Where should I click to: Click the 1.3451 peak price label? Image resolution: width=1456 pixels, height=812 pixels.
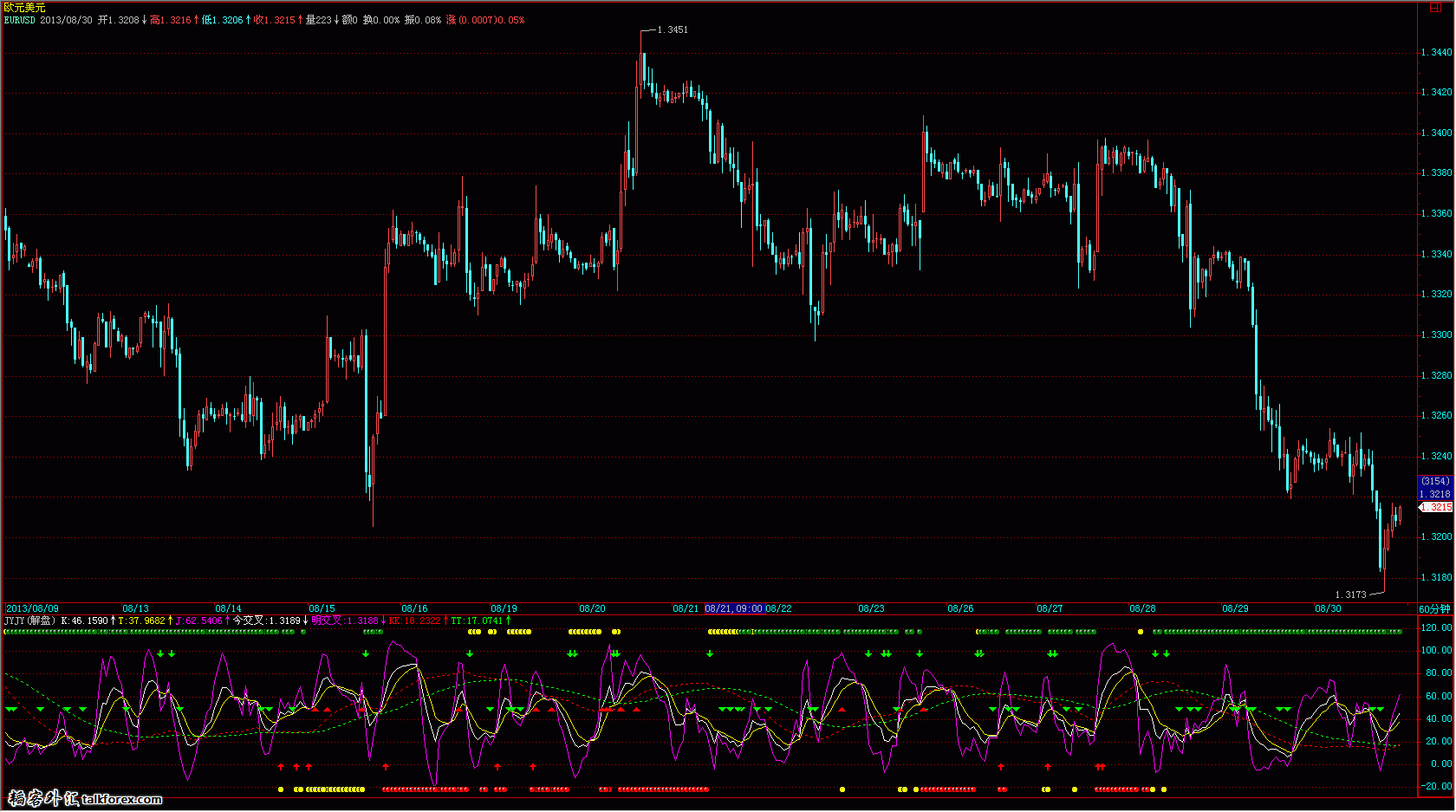click(673, 29)
